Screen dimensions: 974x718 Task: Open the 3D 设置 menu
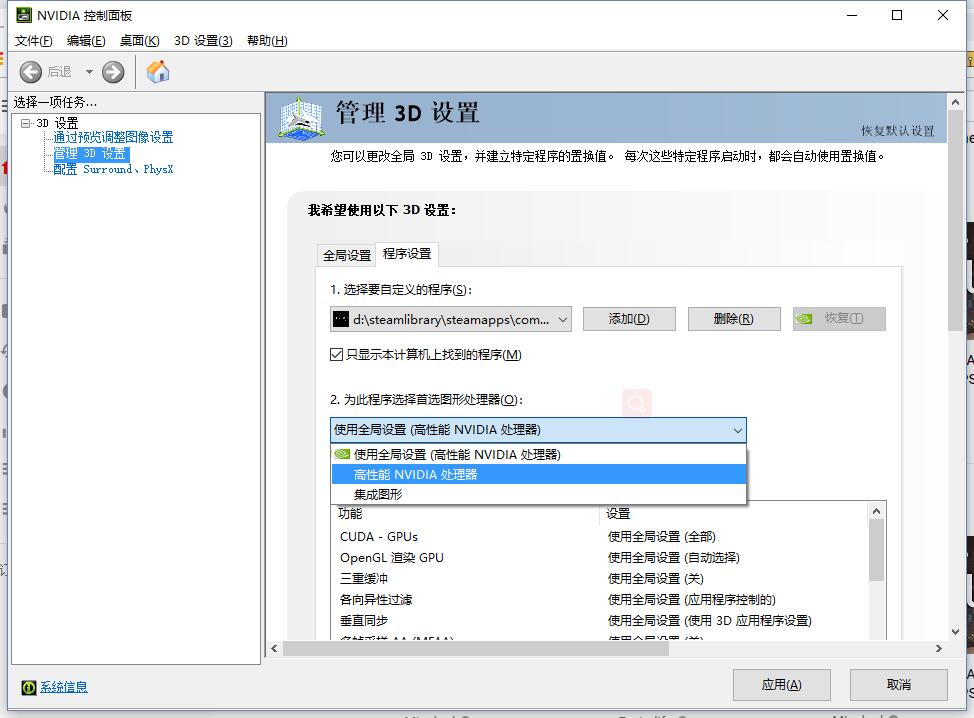click(x=203, y=40)
